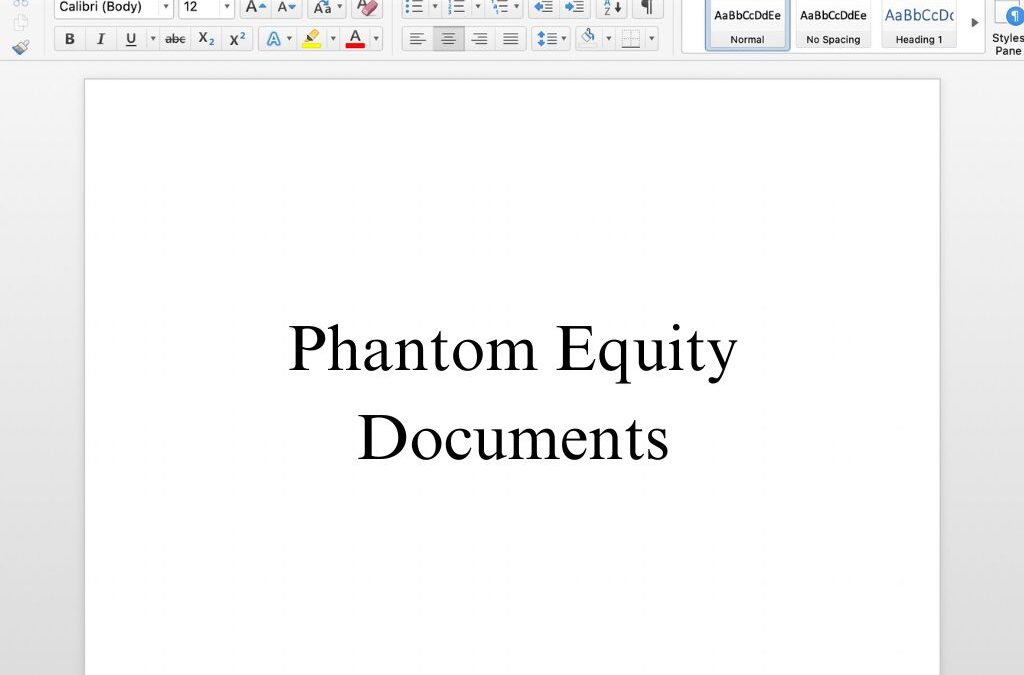The width and height of the screenshot is (1024, 675).
Task: Apply borders with the borders icon
Action: pyautogui.click(x=631, y=39)
